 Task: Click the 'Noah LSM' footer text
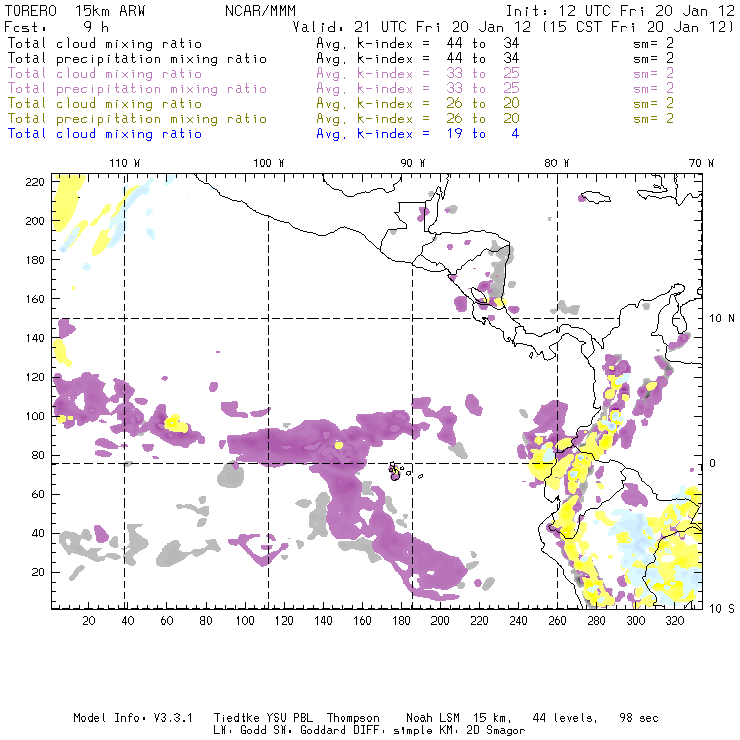tap(433, 718)
